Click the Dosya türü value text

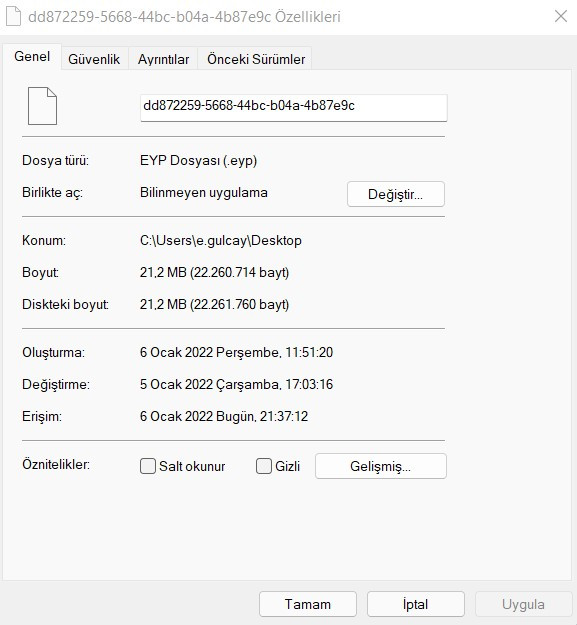[198, 160]
